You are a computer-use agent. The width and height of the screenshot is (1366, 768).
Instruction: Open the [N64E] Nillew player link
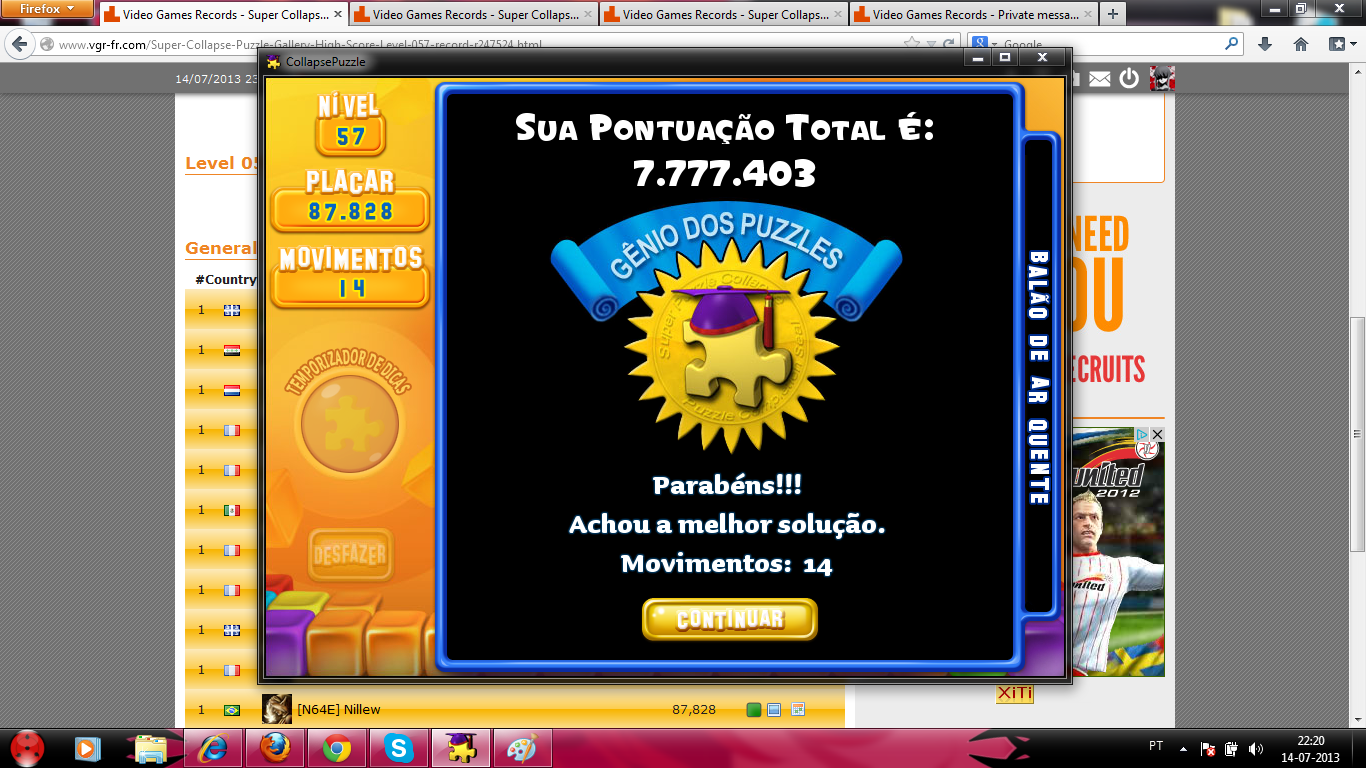coord(338,710)
